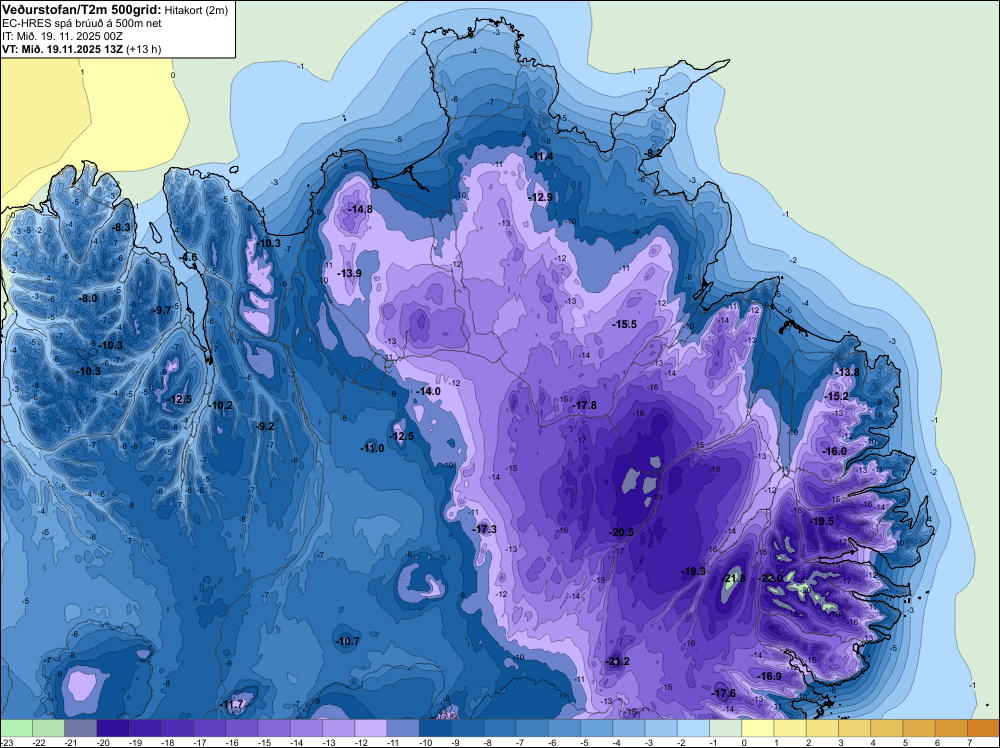The image size is (1000, 748).
Task: Select the -12.9 temperature value
Action: coord(540,197)
